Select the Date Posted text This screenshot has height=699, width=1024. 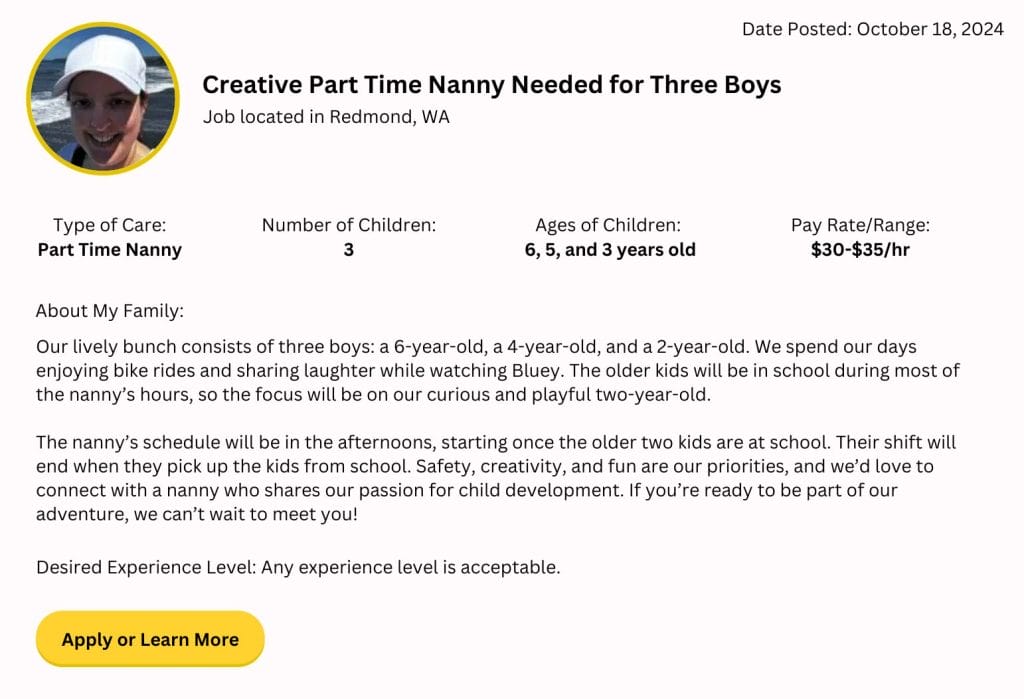click(x=871, y=29)
